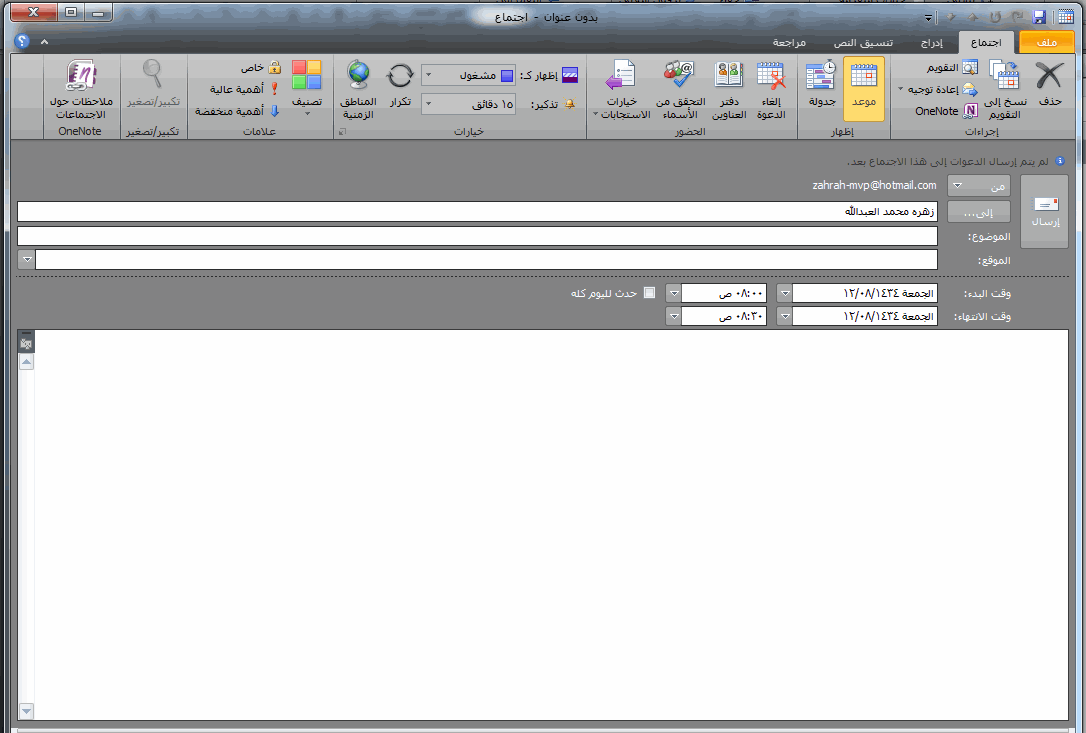The image size is (1086, 733).
Task: Open the Categorize (تصنيف) color squares
Action: (307, 74)
